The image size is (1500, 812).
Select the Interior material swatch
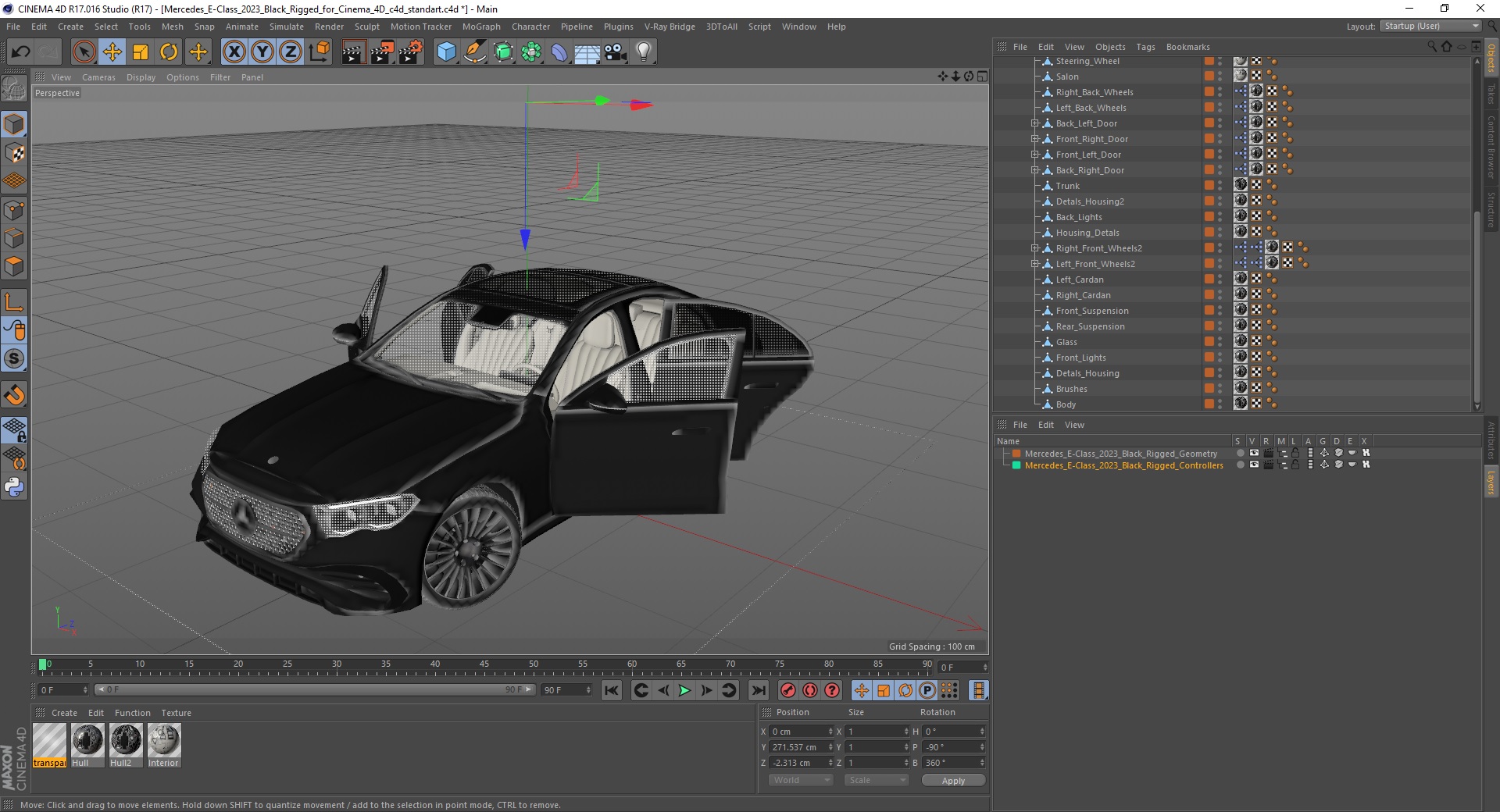pos(163,745)
